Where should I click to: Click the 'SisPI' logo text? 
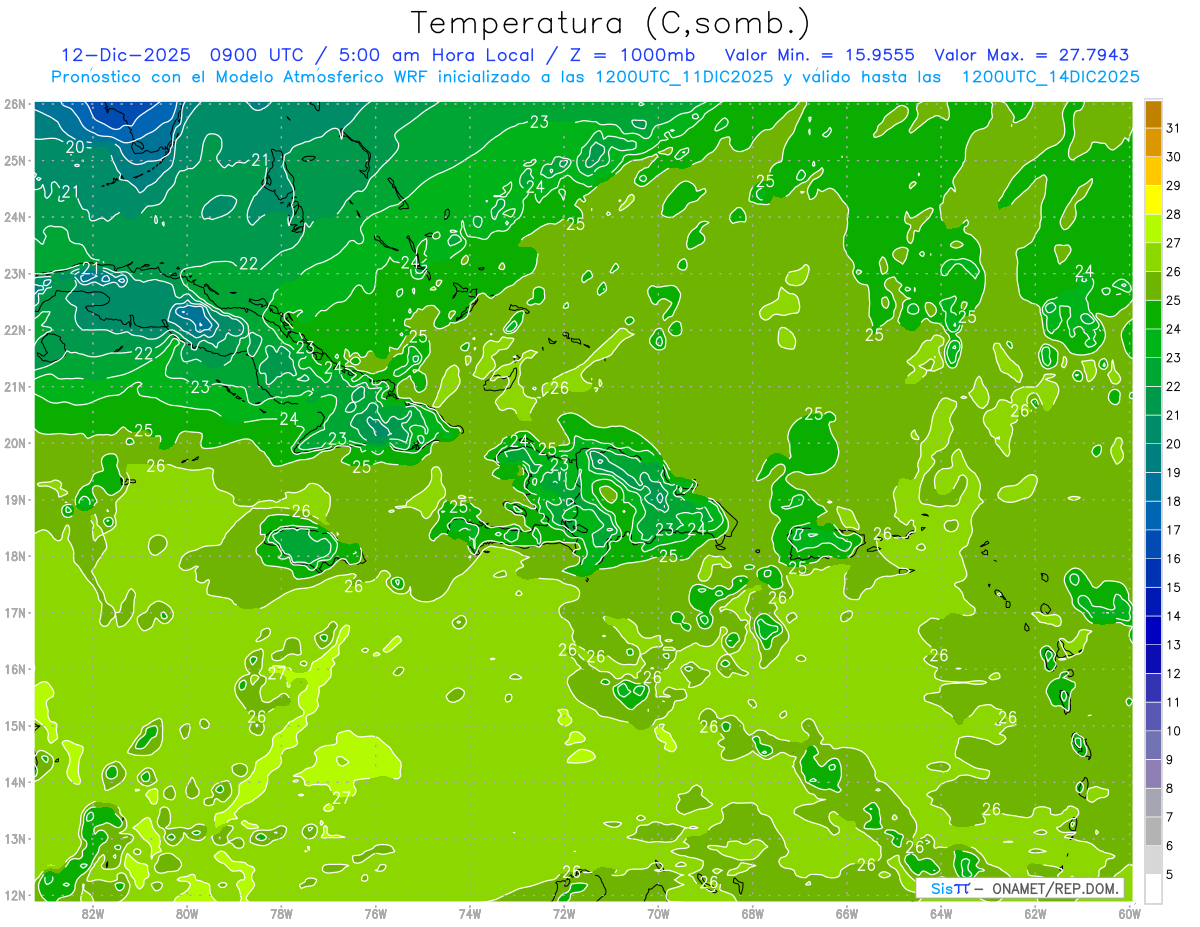pos(950,888)
